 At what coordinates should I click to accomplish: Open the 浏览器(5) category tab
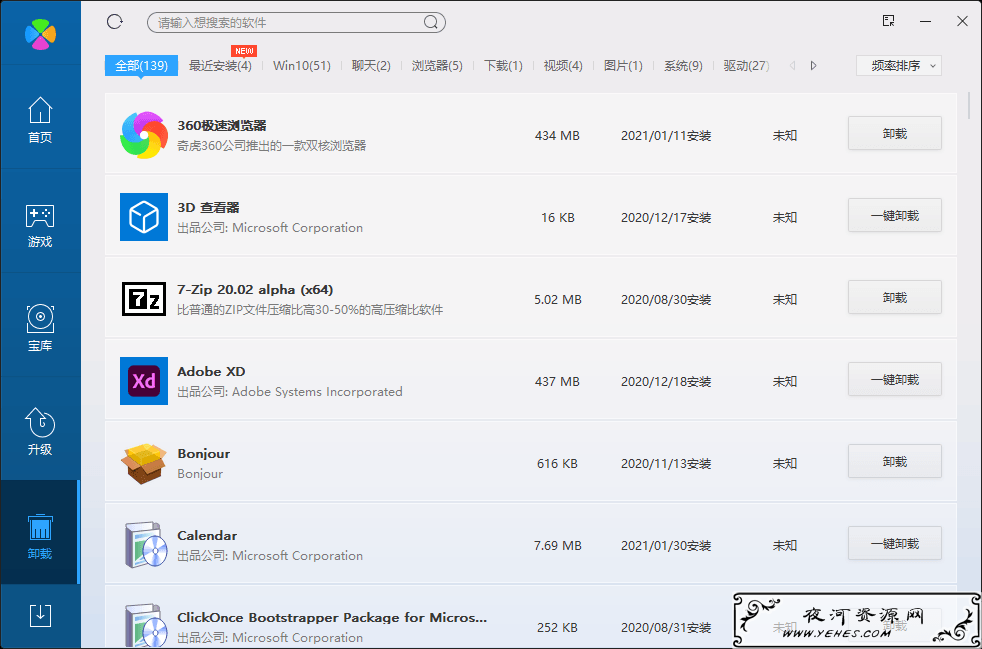click(437, 66)
